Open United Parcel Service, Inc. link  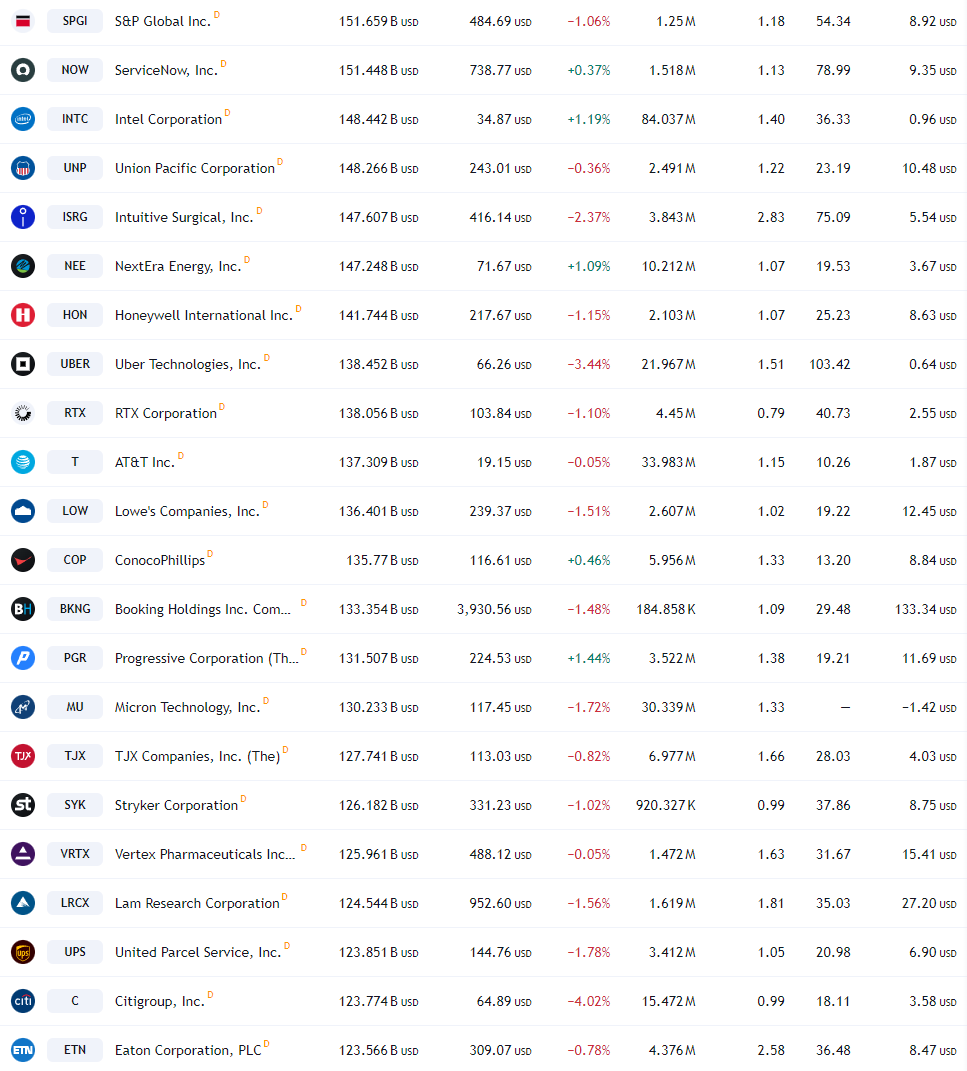198,952
